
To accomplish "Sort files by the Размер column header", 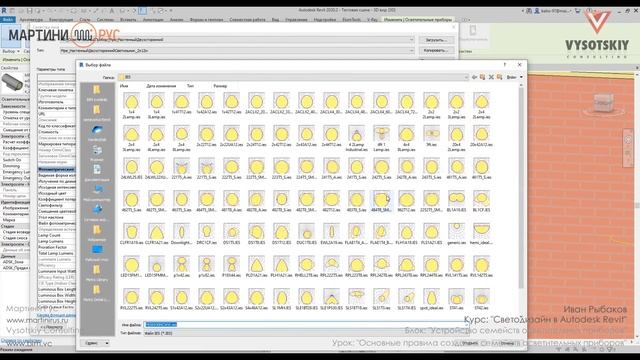I will coord(220,86).
